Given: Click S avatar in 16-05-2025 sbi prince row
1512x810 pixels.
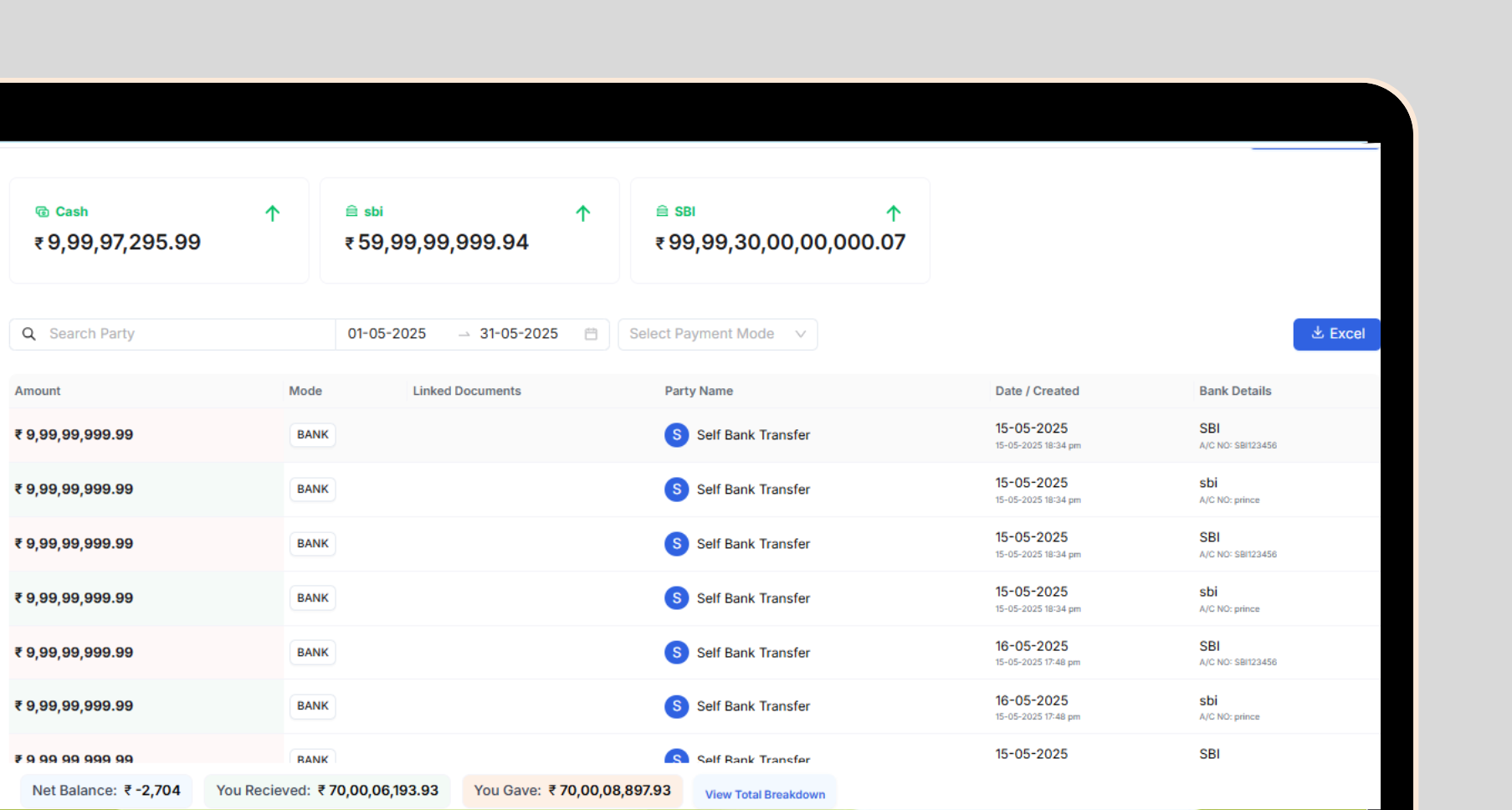Looking at the screenshot, I should 676,706.
